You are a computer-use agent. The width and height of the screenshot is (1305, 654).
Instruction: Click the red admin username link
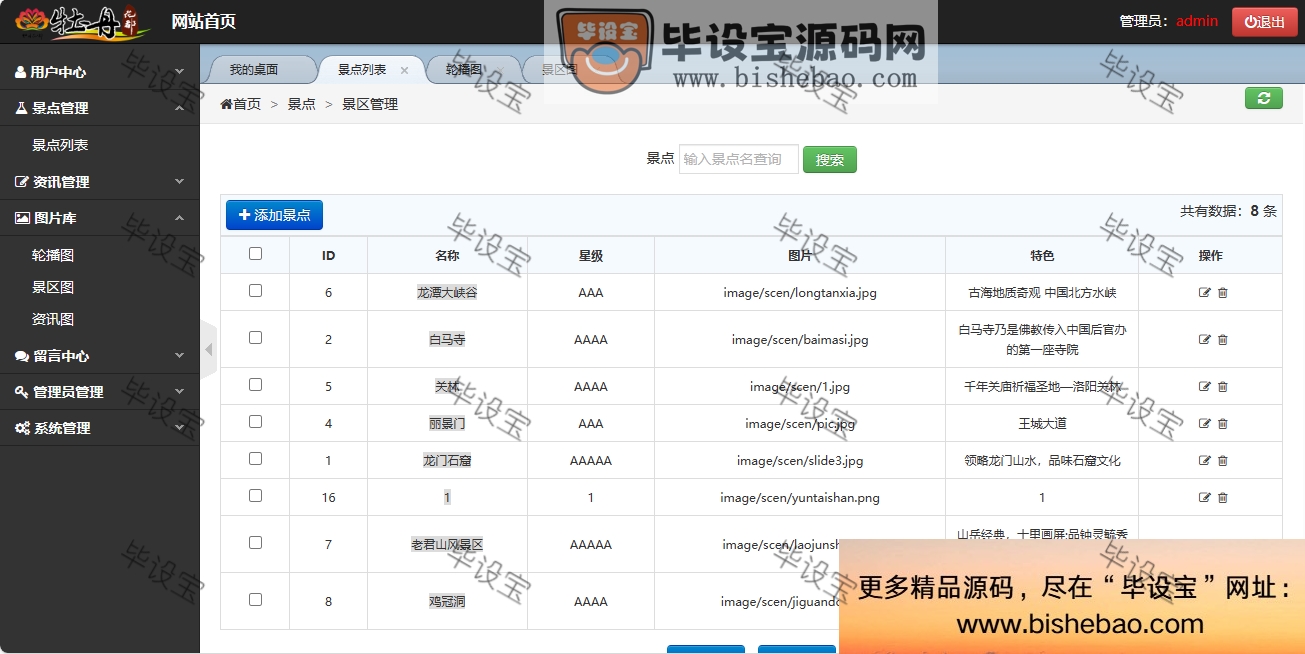click(1197, 21)
